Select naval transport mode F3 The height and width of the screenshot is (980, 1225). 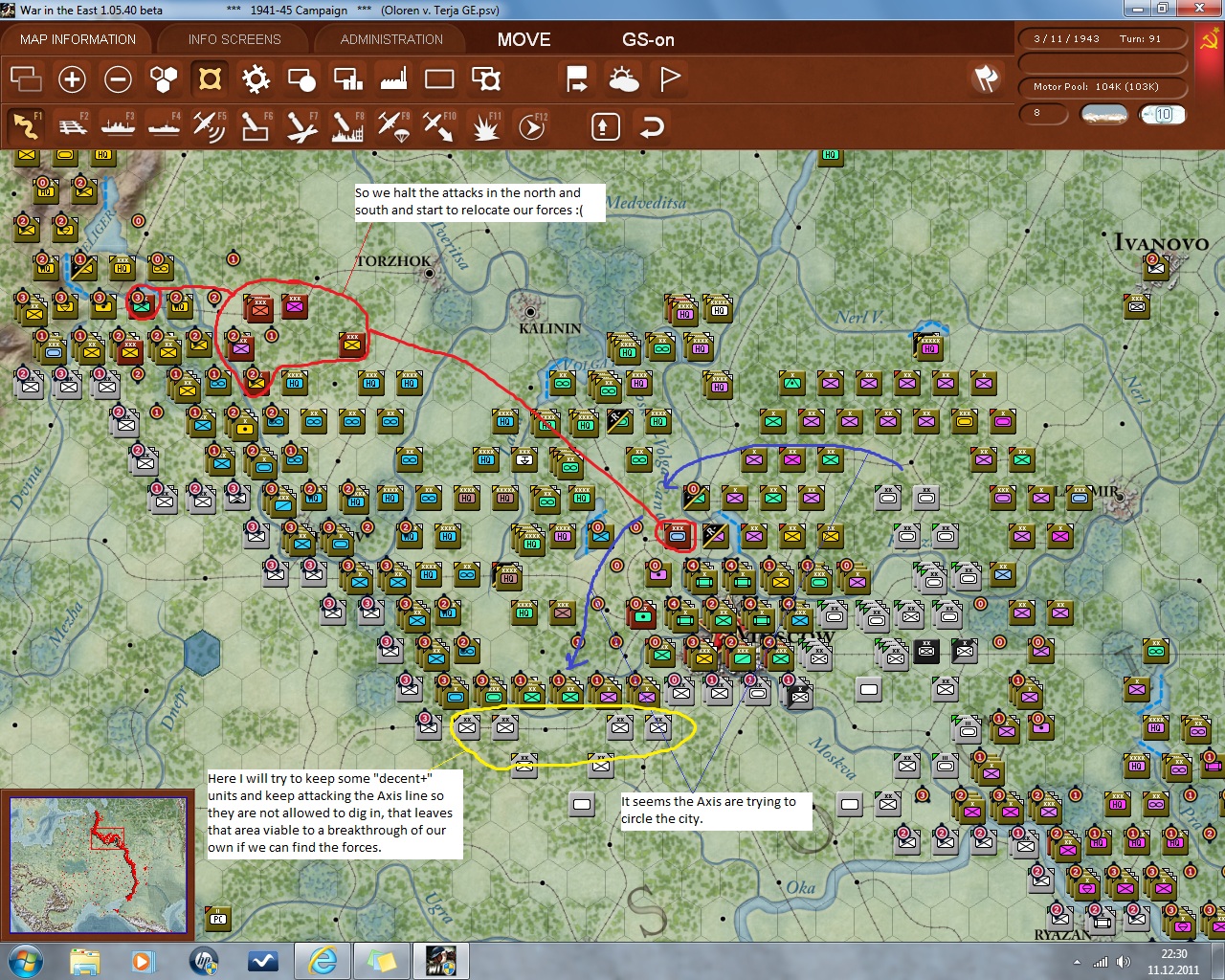pos(119,126)
